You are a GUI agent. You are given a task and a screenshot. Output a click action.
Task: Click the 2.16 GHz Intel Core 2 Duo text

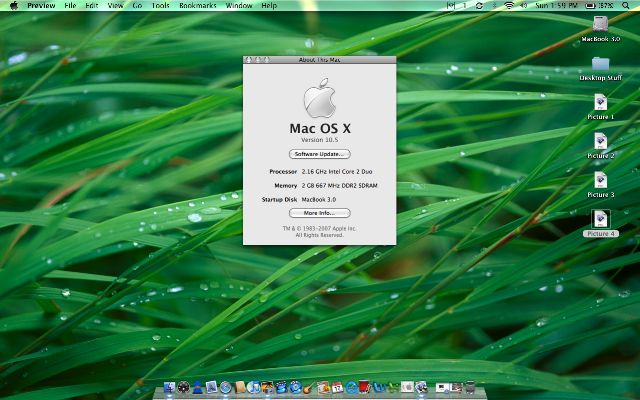pyautogui.click(x=337, y=171)
